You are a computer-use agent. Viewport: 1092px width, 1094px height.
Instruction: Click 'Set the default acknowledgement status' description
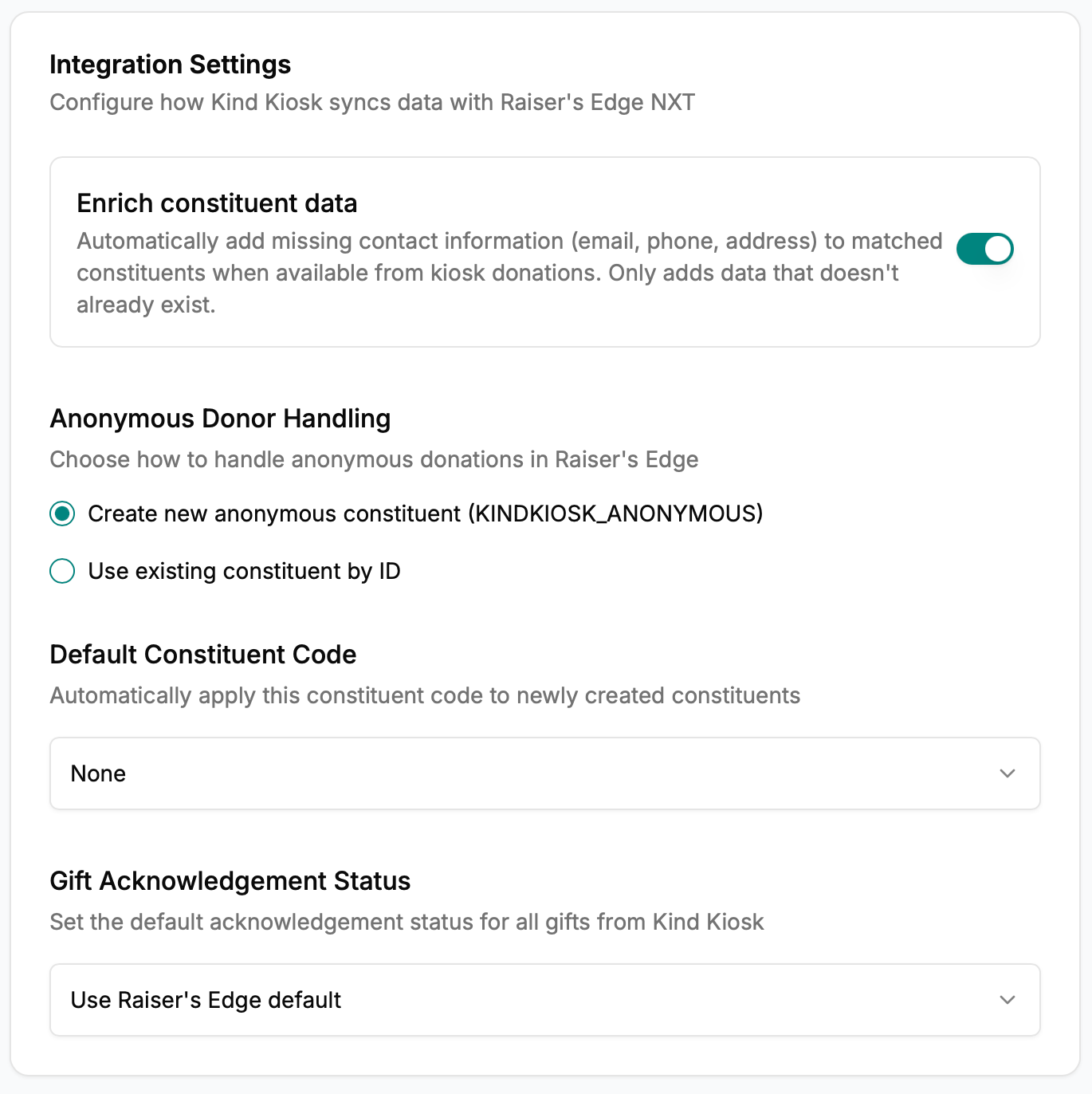pyautogui.click(x=407, y=923)
